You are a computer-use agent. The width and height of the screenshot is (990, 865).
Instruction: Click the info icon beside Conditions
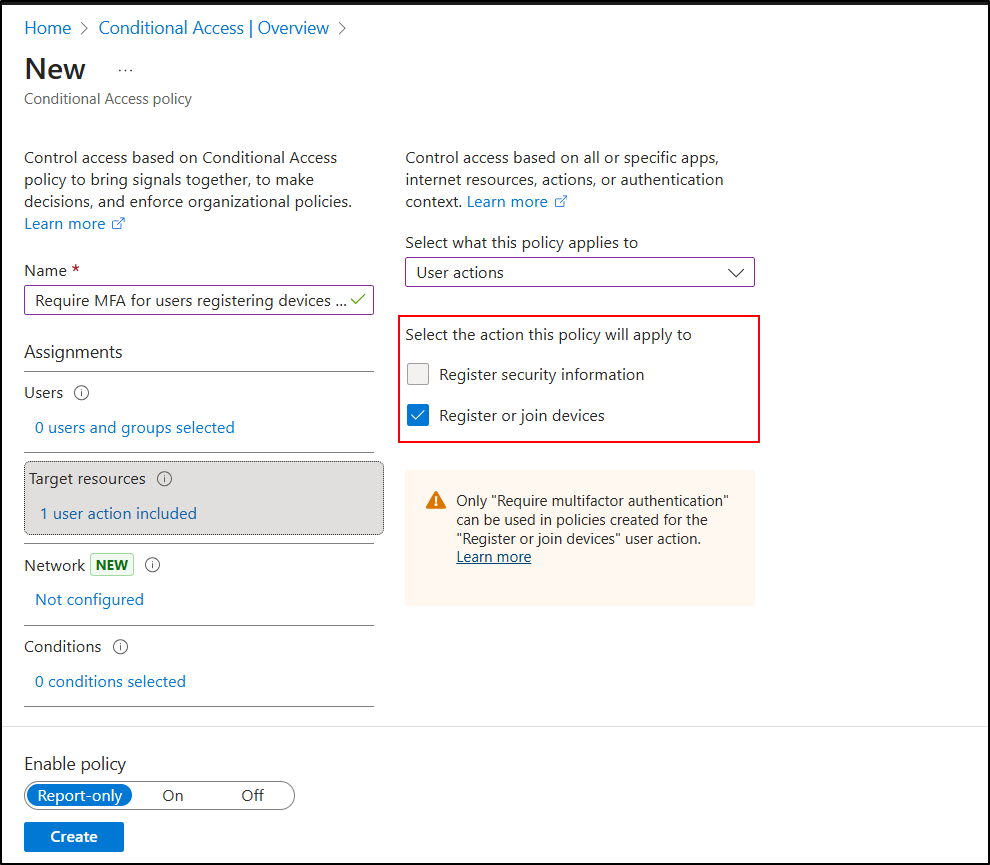pos(121,647)
